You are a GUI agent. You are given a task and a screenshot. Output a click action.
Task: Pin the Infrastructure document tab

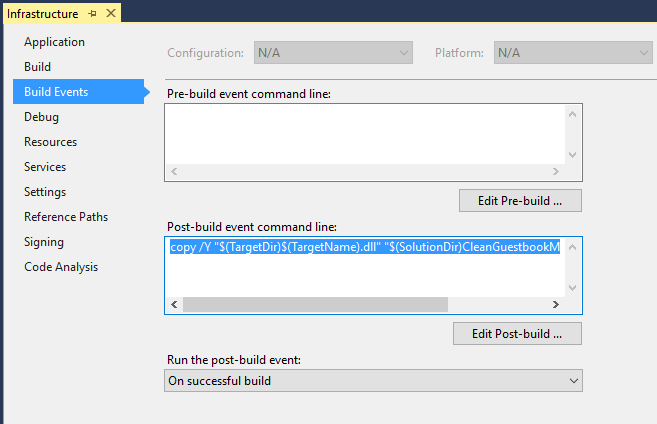pos(91,14)
